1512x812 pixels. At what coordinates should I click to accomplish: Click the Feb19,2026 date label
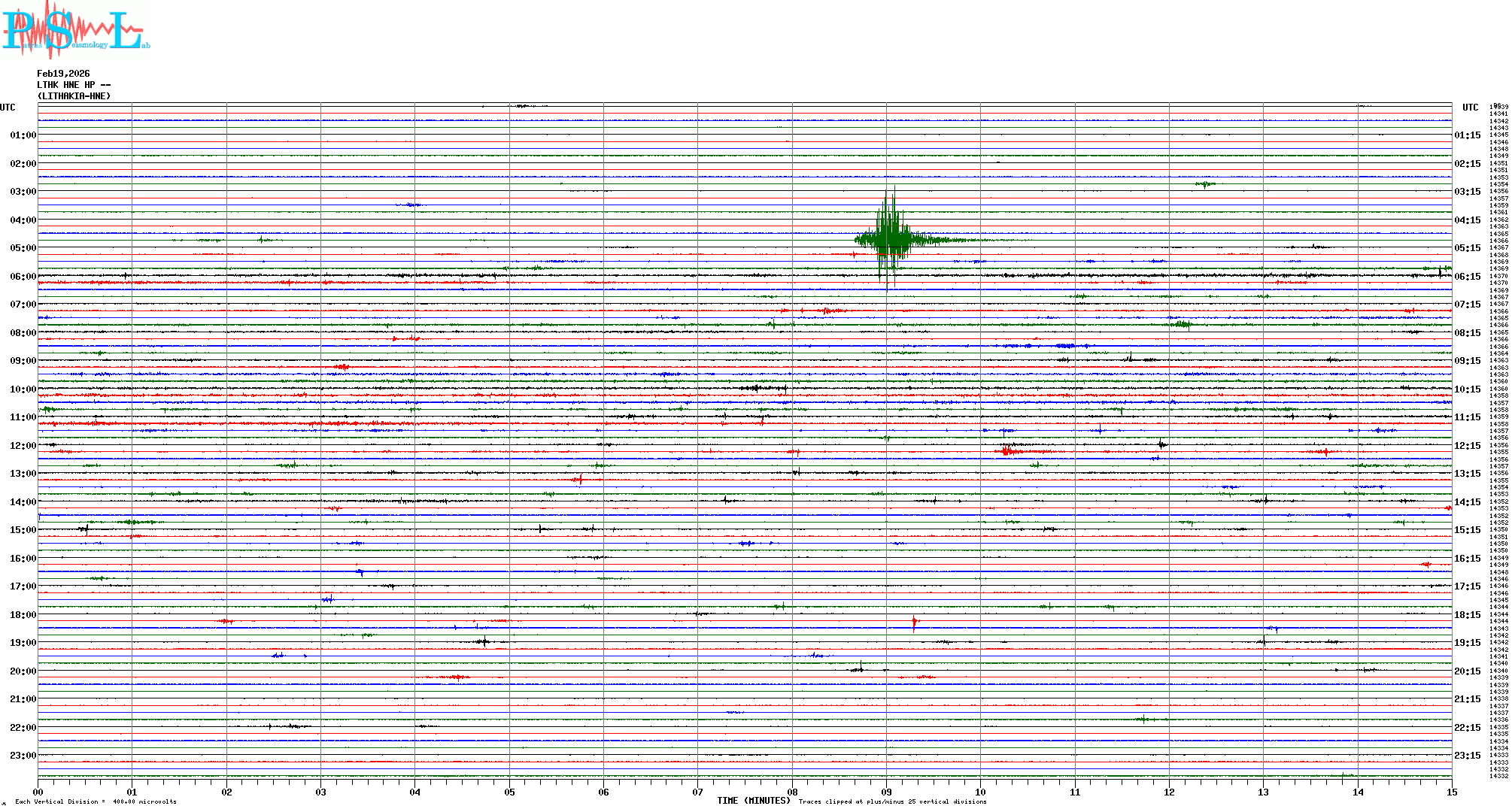[x=63, y=74]
